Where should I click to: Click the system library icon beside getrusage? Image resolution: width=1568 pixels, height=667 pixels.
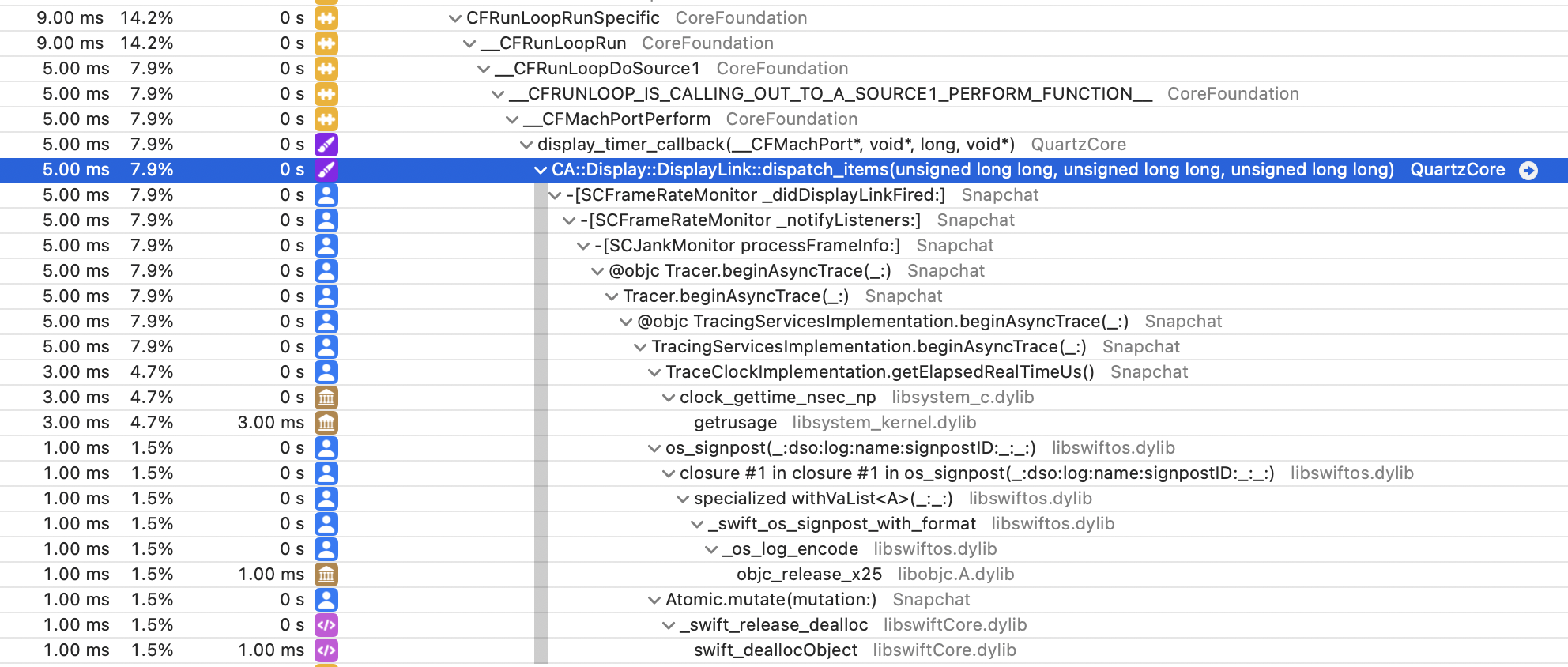[x=326, y=423]
